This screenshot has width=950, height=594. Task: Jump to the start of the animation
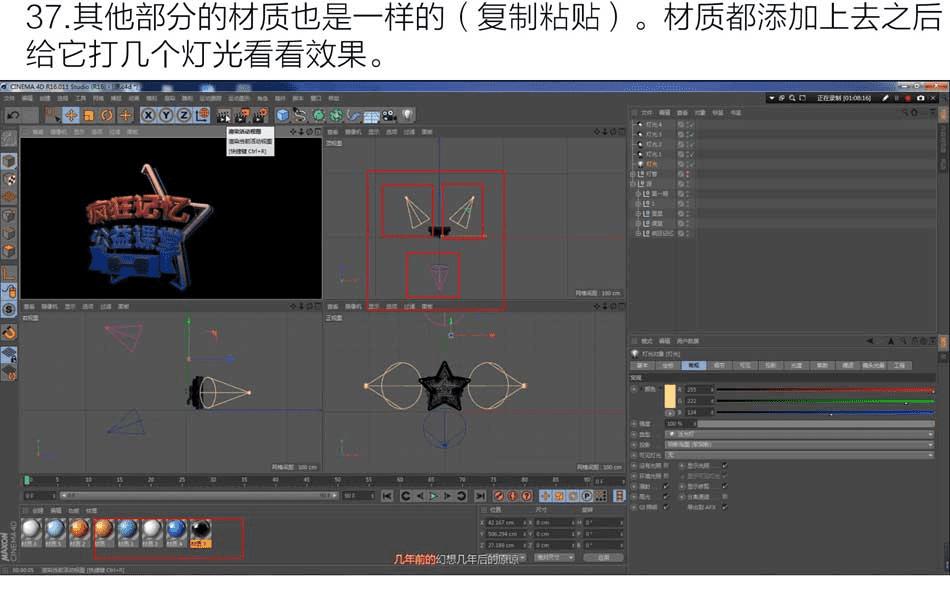pos(387,496)
